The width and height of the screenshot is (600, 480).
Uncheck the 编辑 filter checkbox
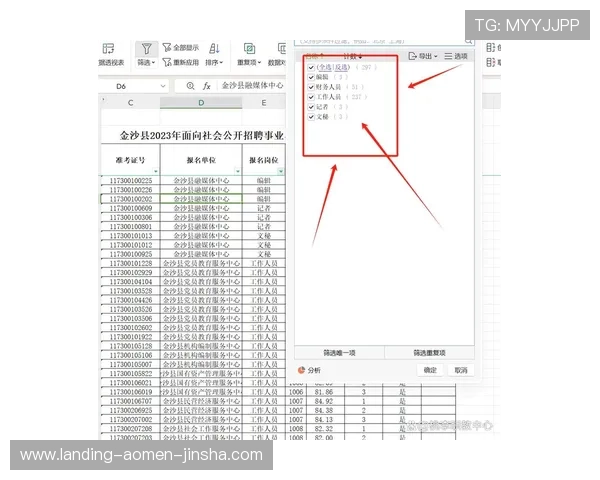(x=311, y=77)
